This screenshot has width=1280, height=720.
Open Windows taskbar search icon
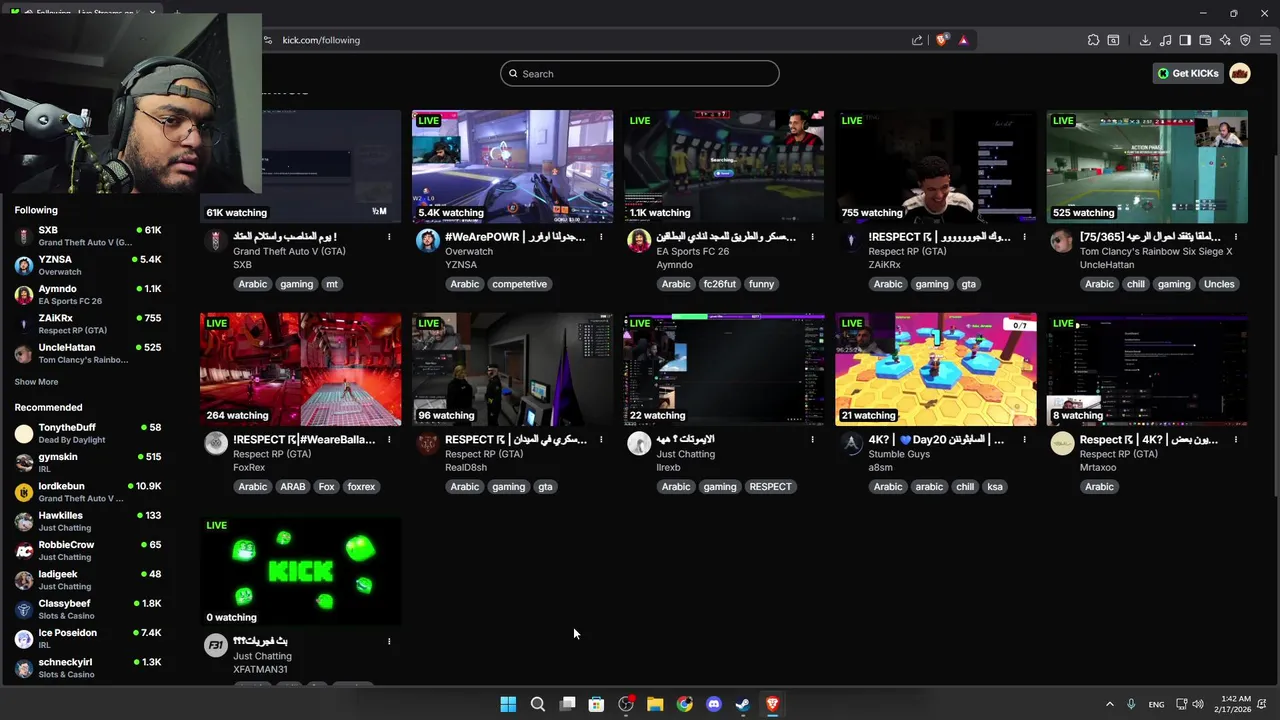[537, 704]
